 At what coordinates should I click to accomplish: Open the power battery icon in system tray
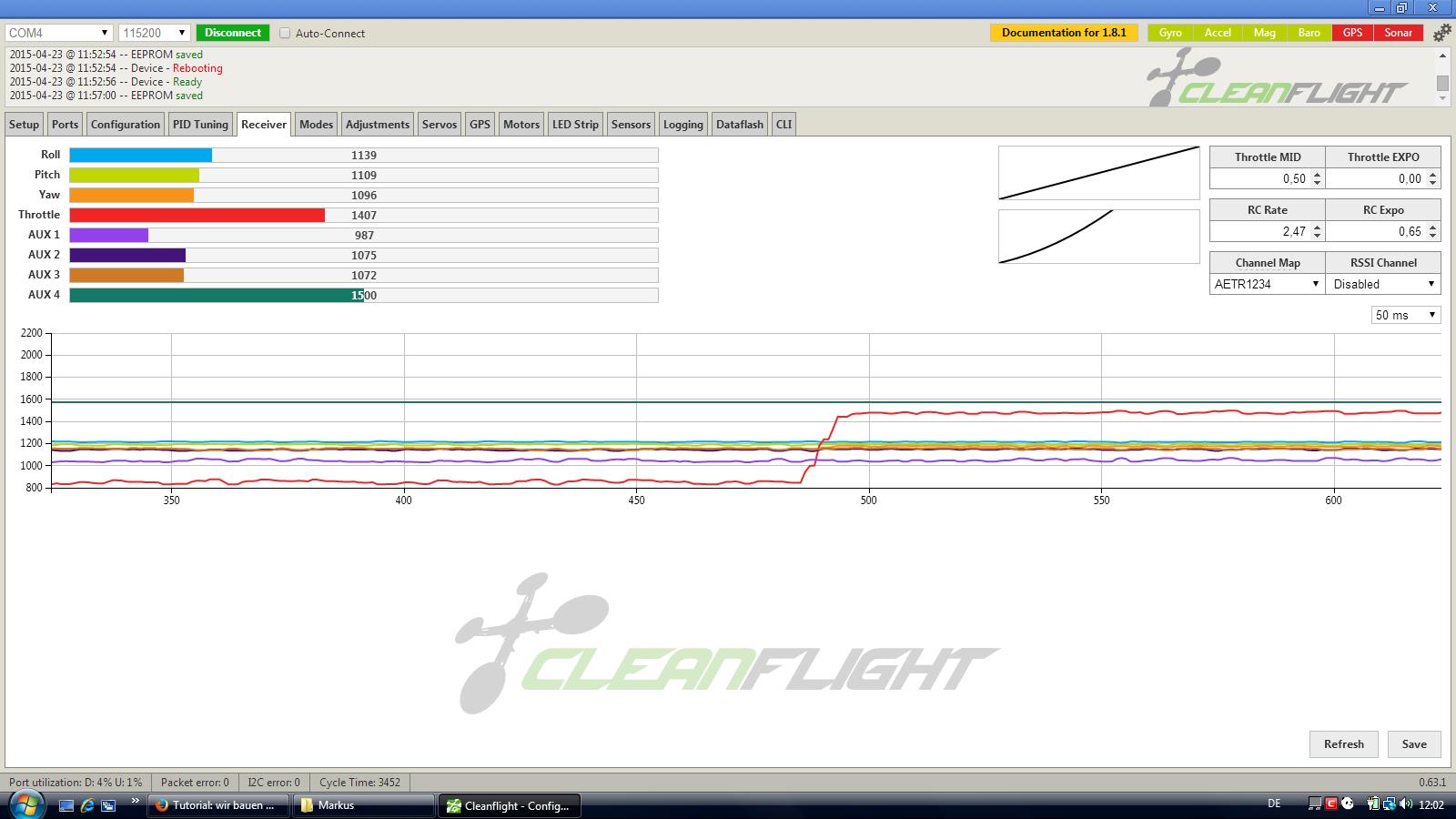pos(1373,804)
